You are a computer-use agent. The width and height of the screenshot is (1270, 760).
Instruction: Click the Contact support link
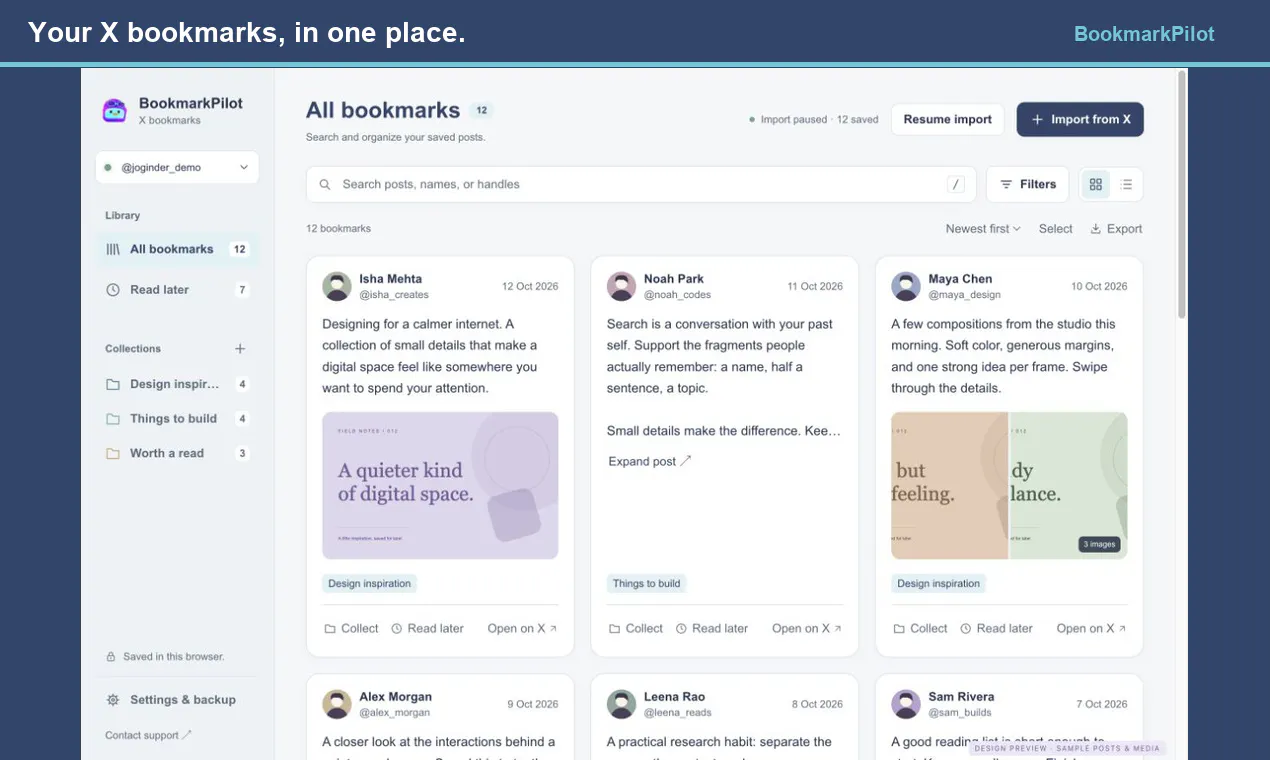148,735
